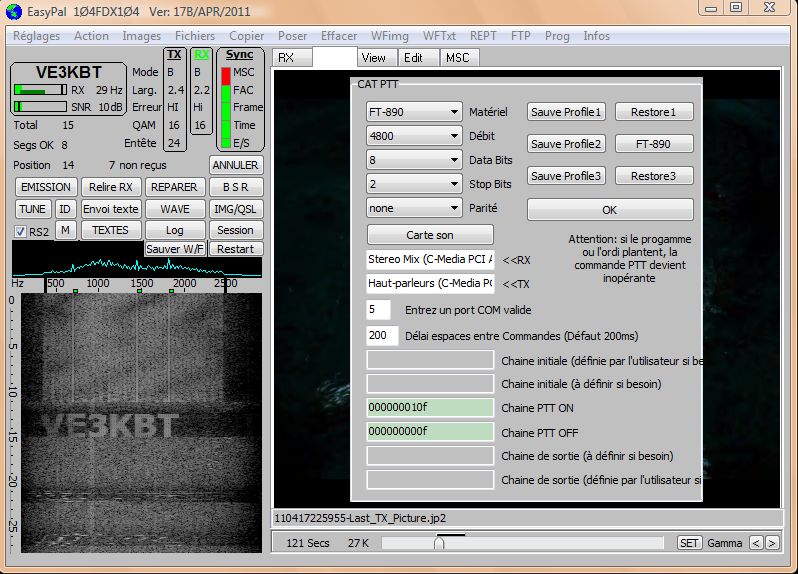Open the Poser menu
Screen dimensions: 798x574
pos(292,36)
